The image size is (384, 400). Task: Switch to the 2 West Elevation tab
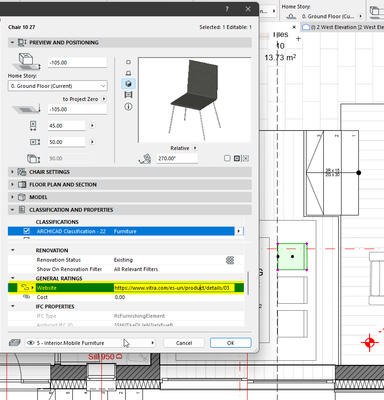pyautogui.click(x=343, y=27)
